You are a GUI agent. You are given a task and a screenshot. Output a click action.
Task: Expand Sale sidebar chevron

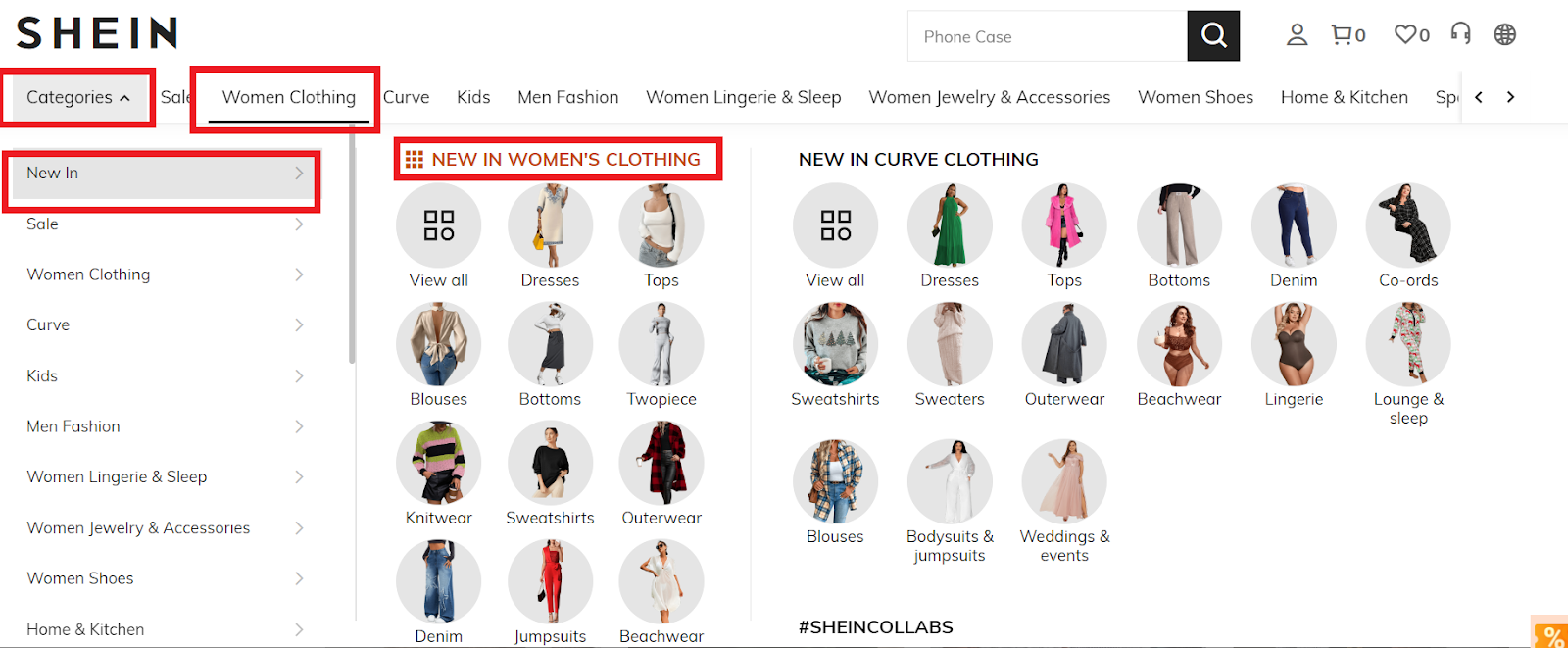tap(299, 224)
